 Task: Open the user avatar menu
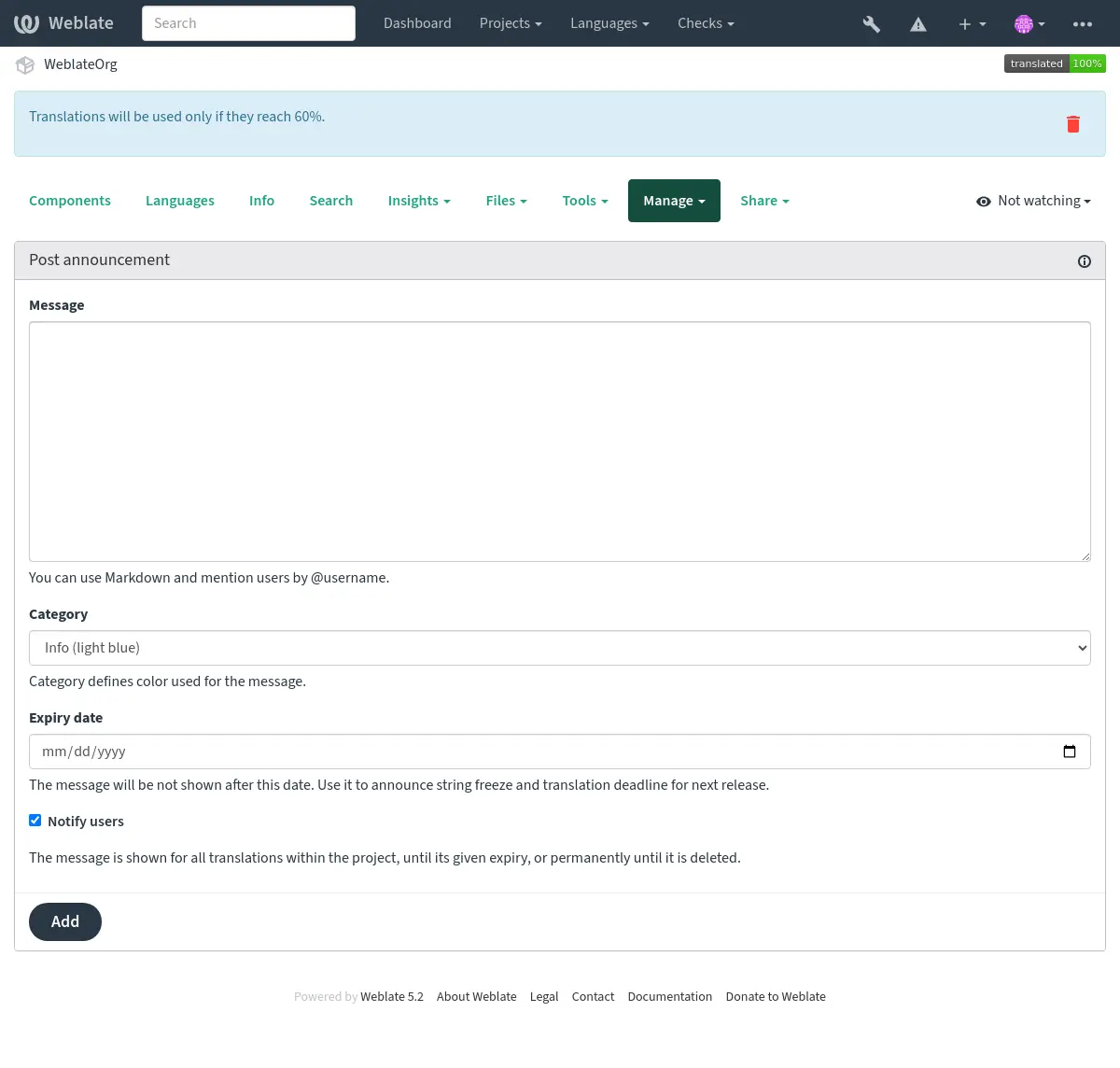(x=1029, y=24)
